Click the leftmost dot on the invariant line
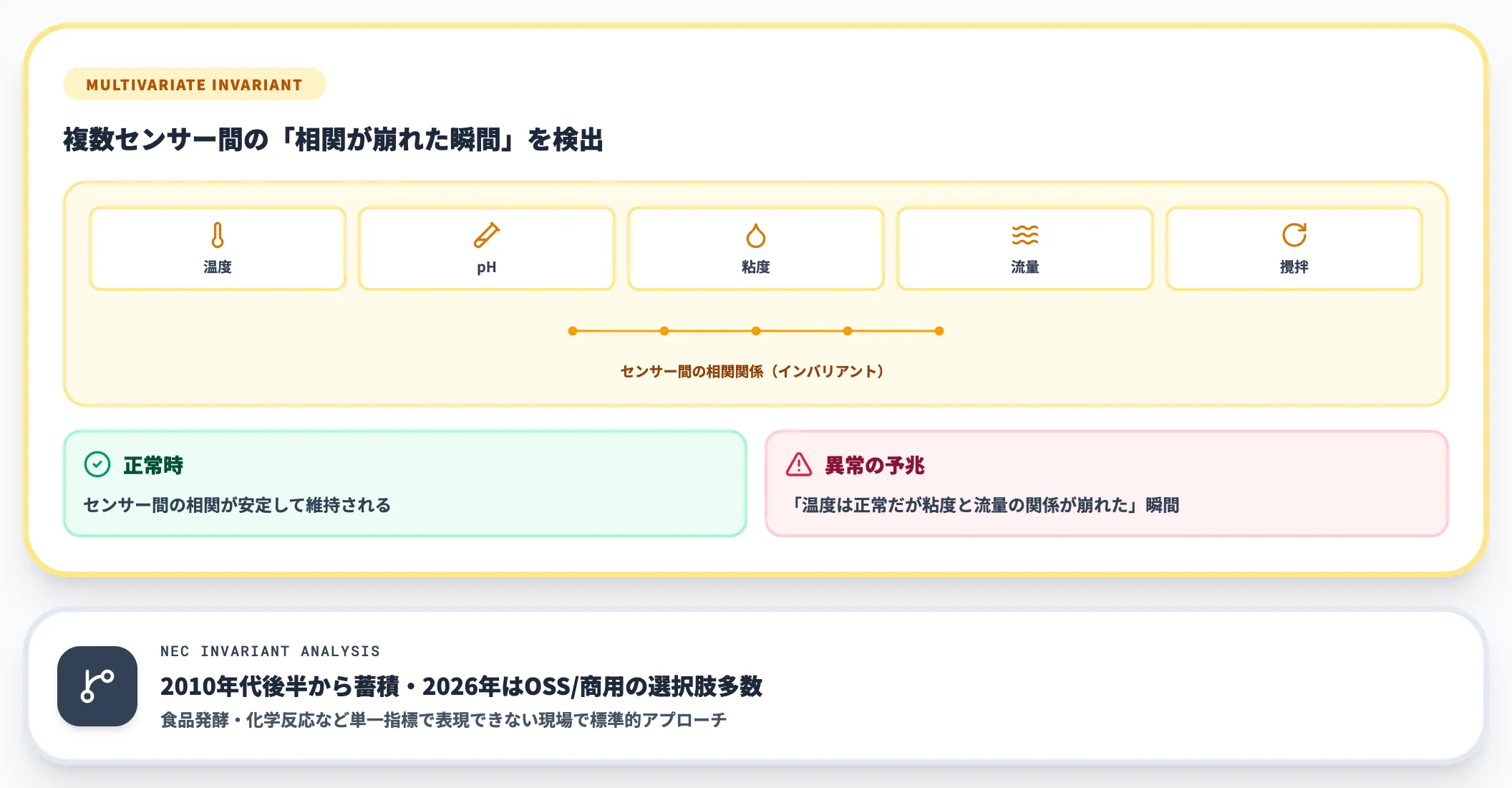The height and width of the screenshot is (788, 1512). 572,331
